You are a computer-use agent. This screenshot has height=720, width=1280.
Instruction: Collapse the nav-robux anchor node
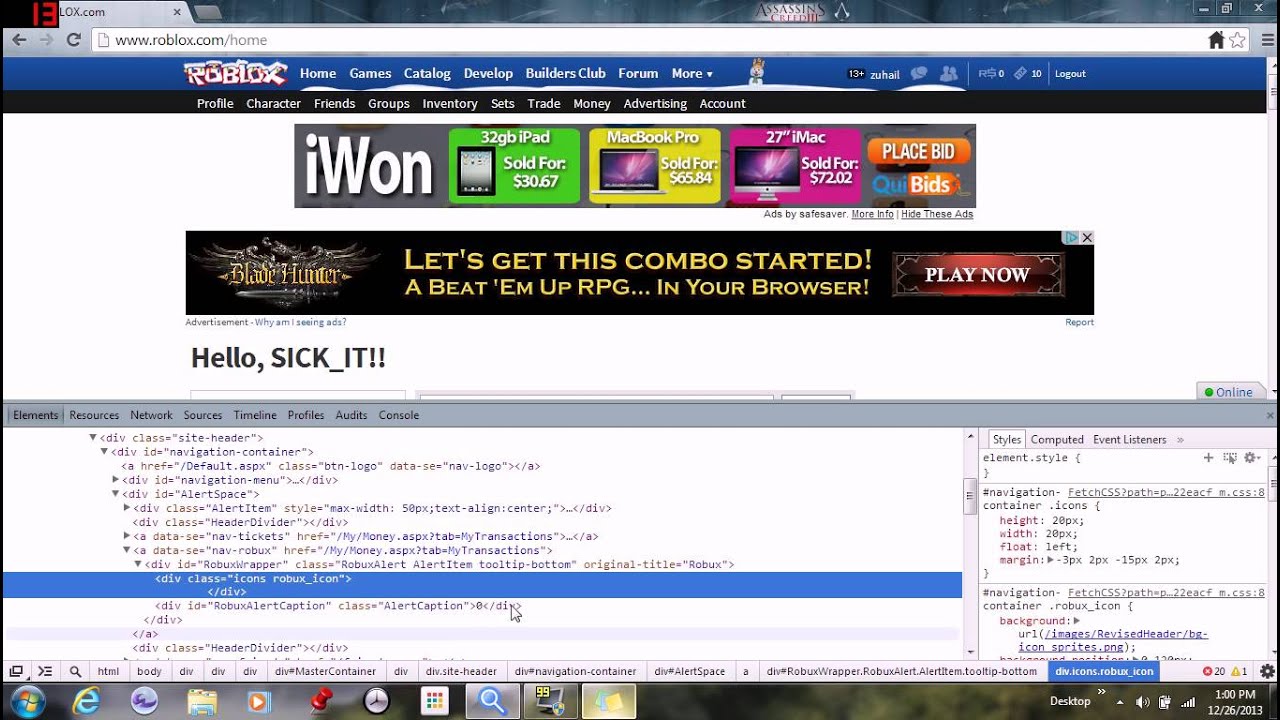point(127,550)
